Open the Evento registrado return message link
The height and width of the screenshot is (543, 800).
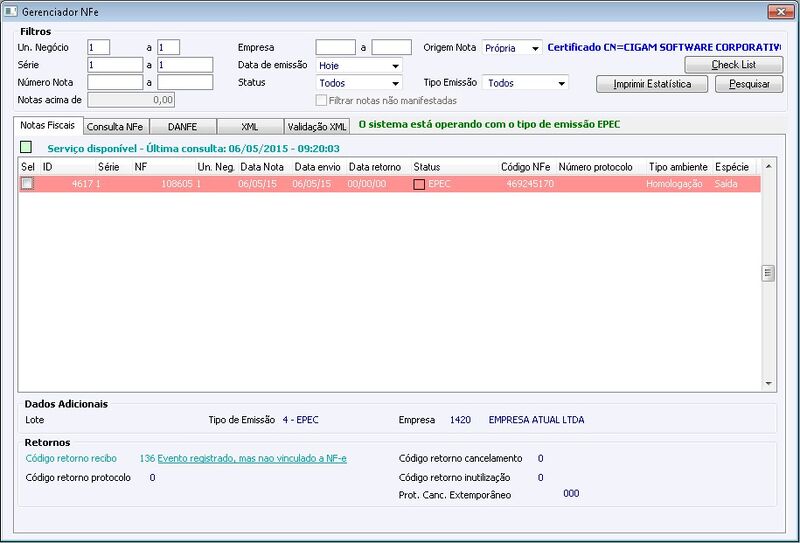[252, 458]
